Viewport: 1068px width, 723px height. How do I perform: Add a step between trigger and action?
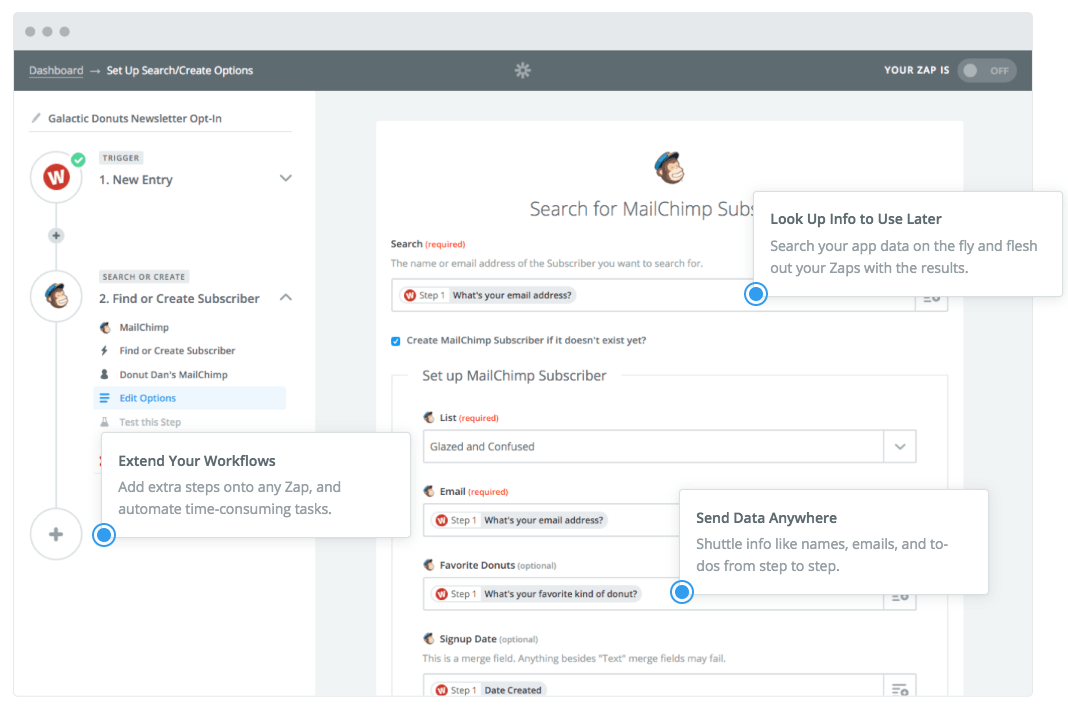[x=57, y=235]
